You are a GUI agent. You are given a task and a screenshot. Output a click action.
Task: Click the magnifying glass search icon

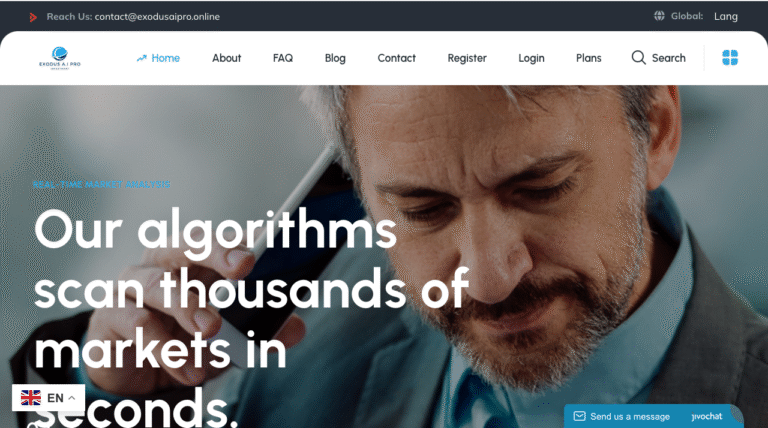click(638, 58)
